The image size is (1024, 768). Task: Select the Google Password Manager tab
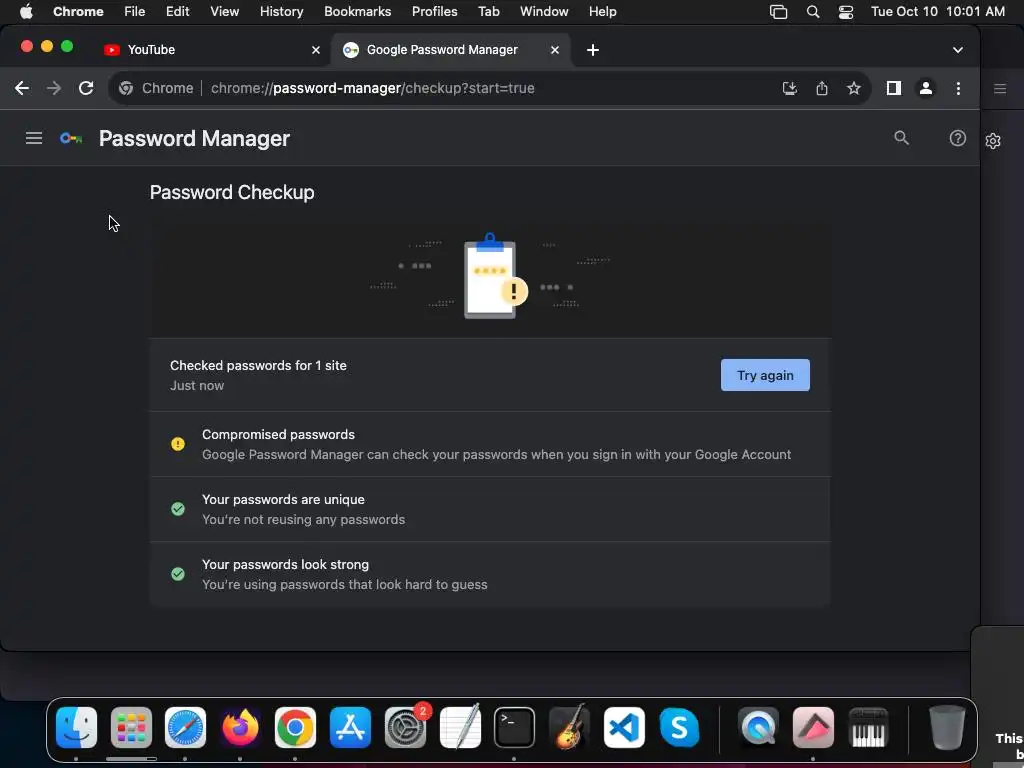click(x=451, y=50)
